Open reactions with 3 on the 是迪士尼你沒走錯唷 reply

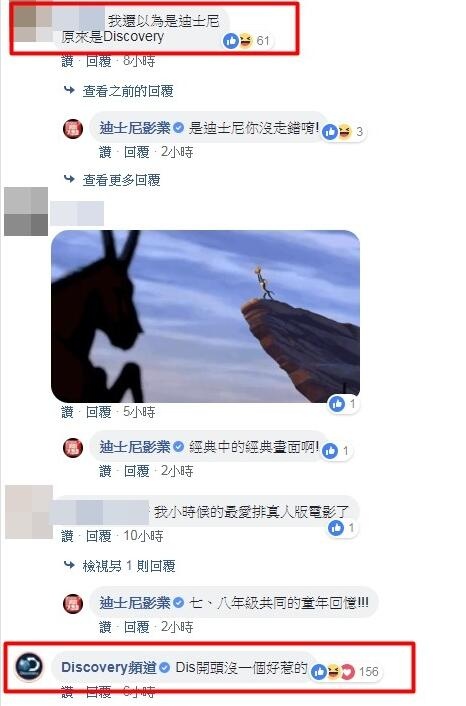tap(344, 131)
